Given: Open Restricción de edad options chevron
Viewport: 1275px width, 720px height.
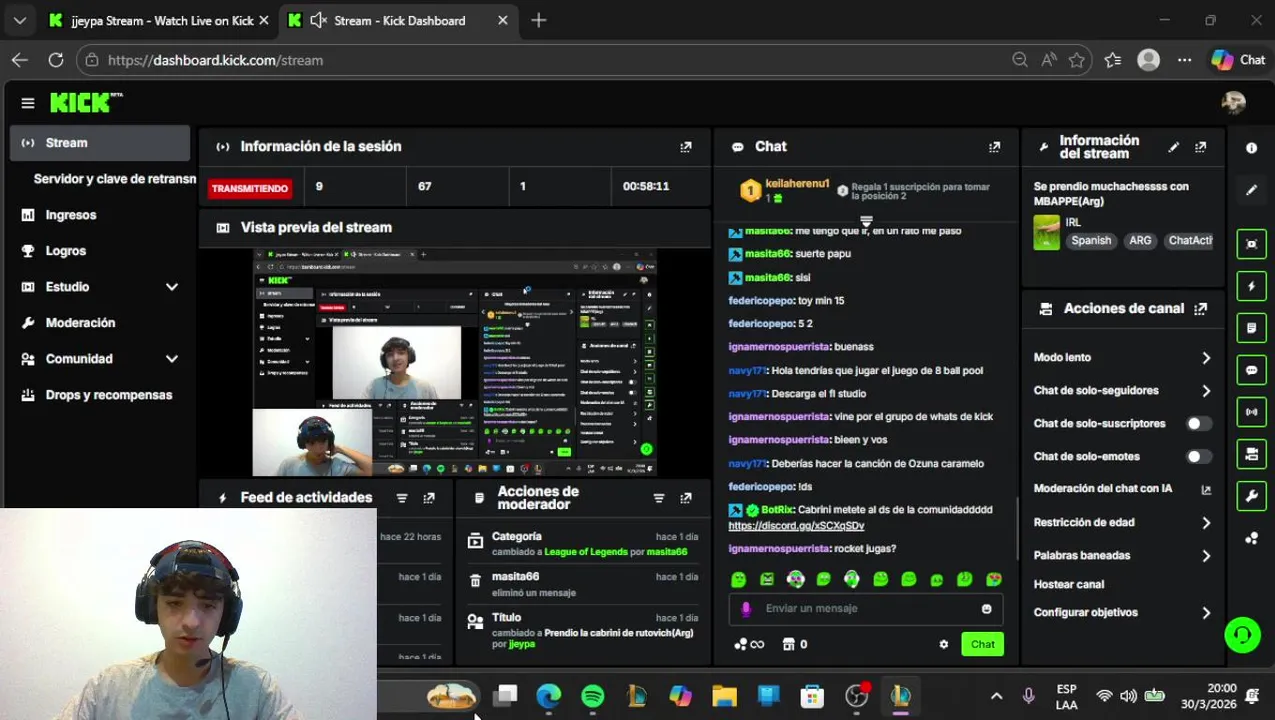Looking at the screenshot, I should tap(1206, 523).
